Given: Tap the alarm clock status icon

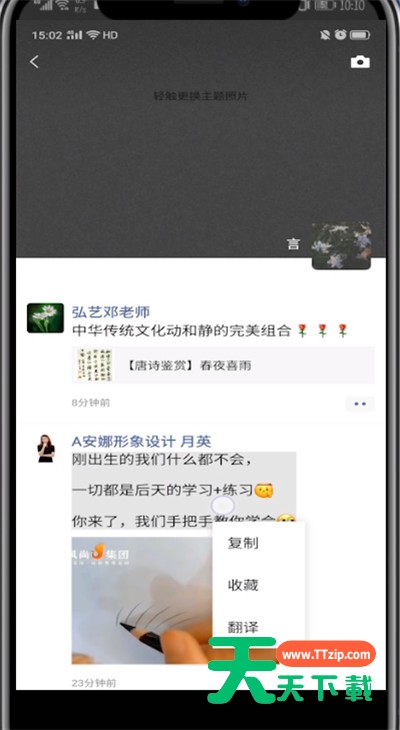Looking at the screenshot, I should pyautogui.click(x=340, y=35).
